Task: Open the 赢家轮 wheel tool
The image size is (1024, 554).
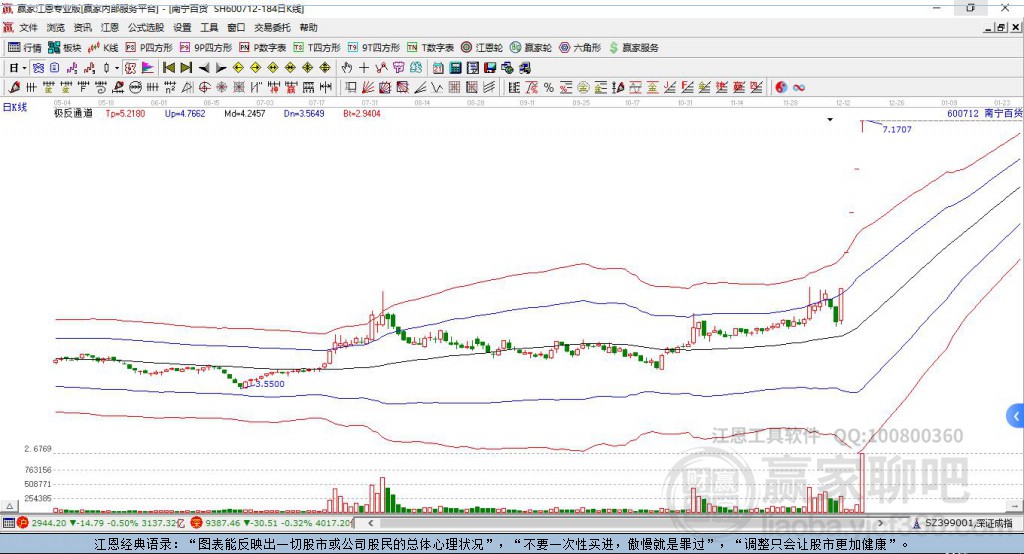Action: coord(531,48)
